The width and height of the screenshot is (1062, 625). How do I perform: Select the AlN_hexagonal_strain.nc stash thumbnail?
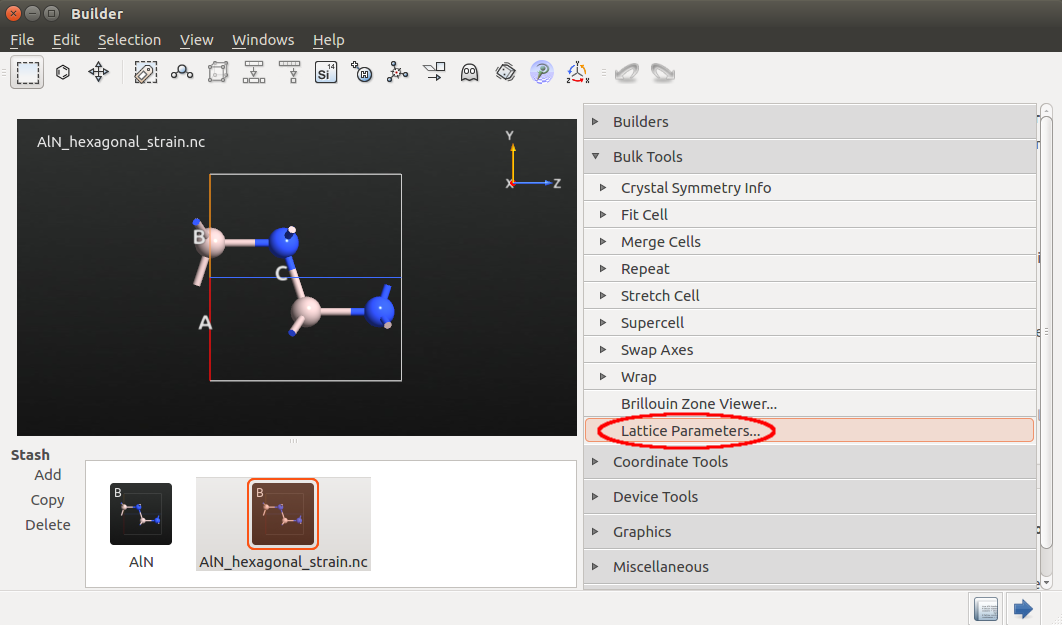283,513
